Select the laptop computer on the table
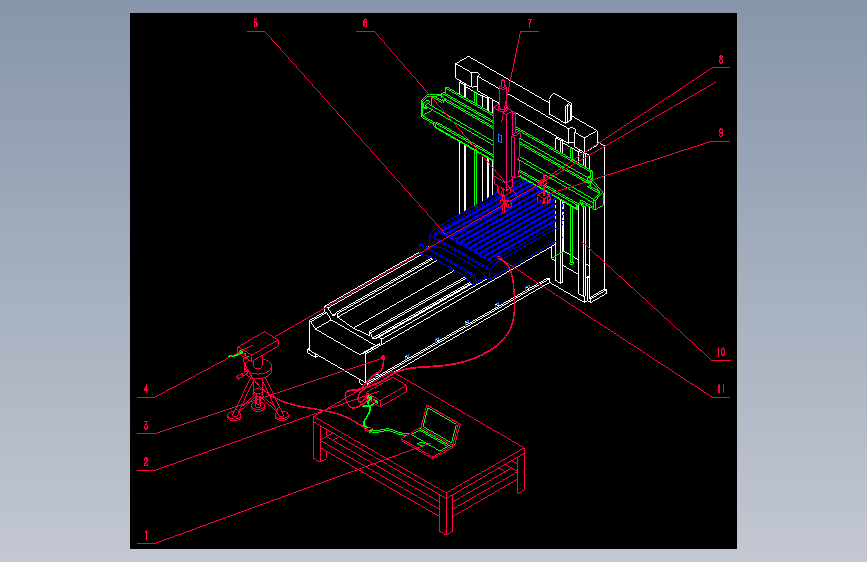This screenshot has height=562, width=867. click(431, 432)
